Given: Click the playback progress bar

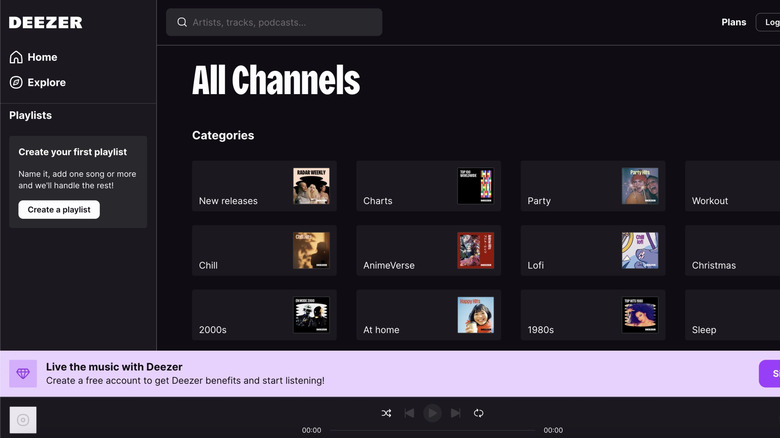Looking at the screenshot, I should [432, 430].
